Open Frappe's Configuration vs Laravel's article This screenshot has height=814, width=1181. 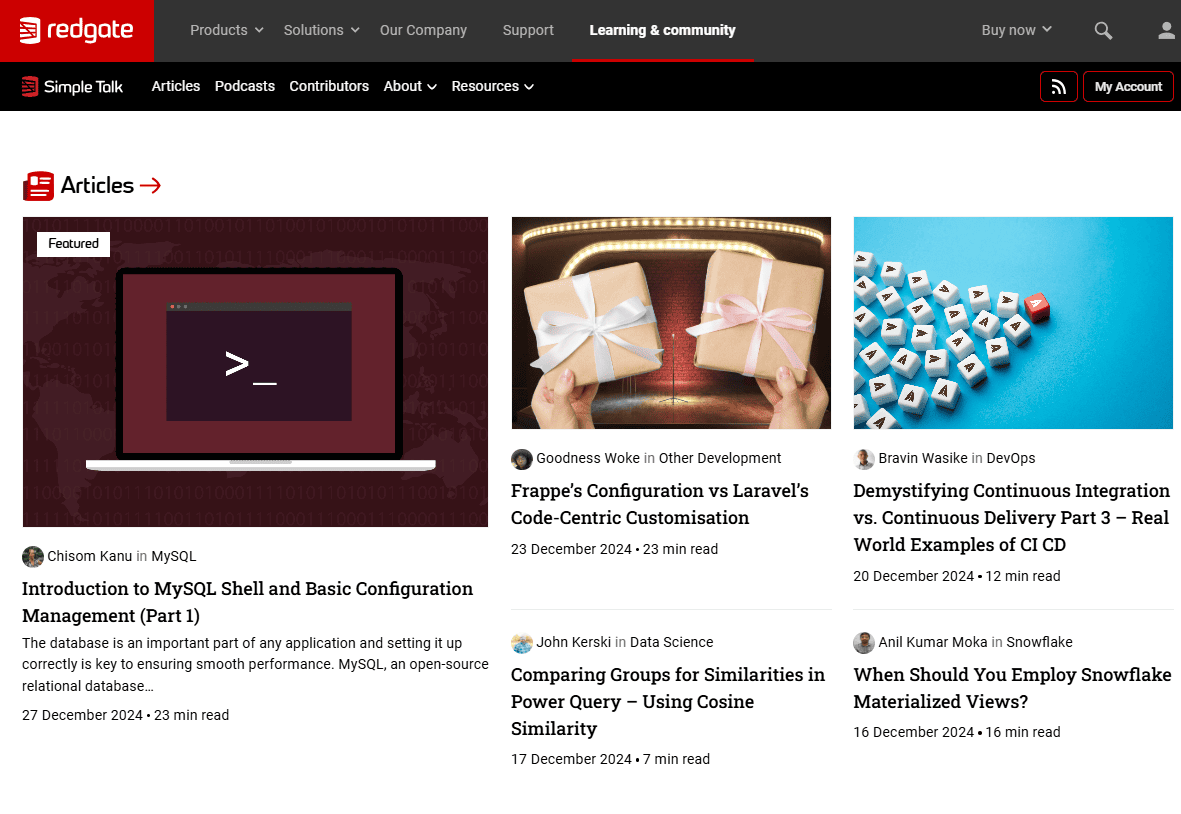pyautogui.click(x=660, y=505)
